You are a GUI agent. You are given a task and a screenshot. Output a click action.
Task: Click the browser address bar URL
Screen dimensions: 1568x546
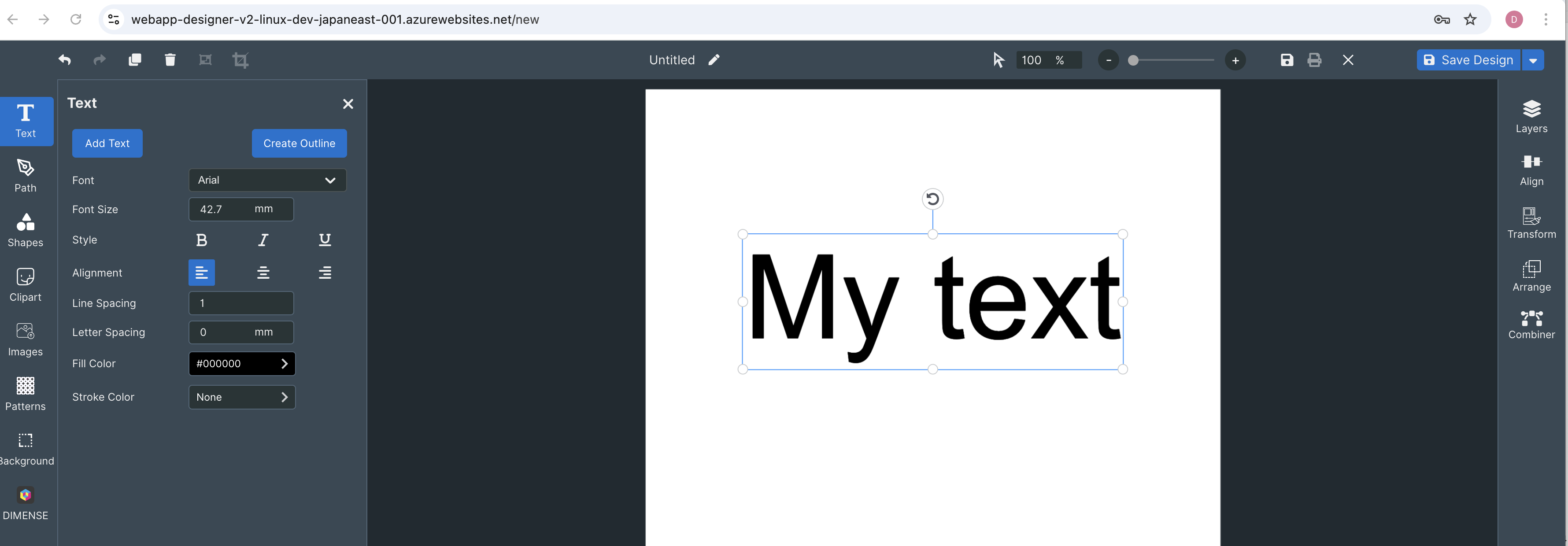335,19
